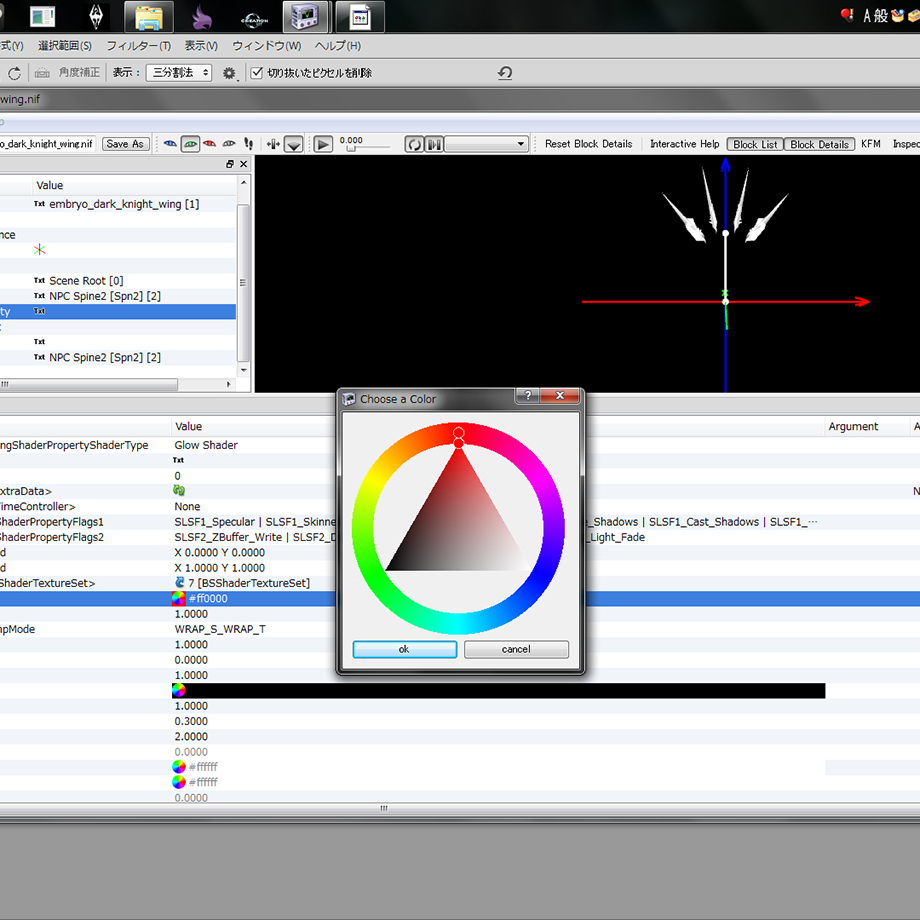
Task: Open the フィルター(T) menu
Action: click(x=138, y=46)
